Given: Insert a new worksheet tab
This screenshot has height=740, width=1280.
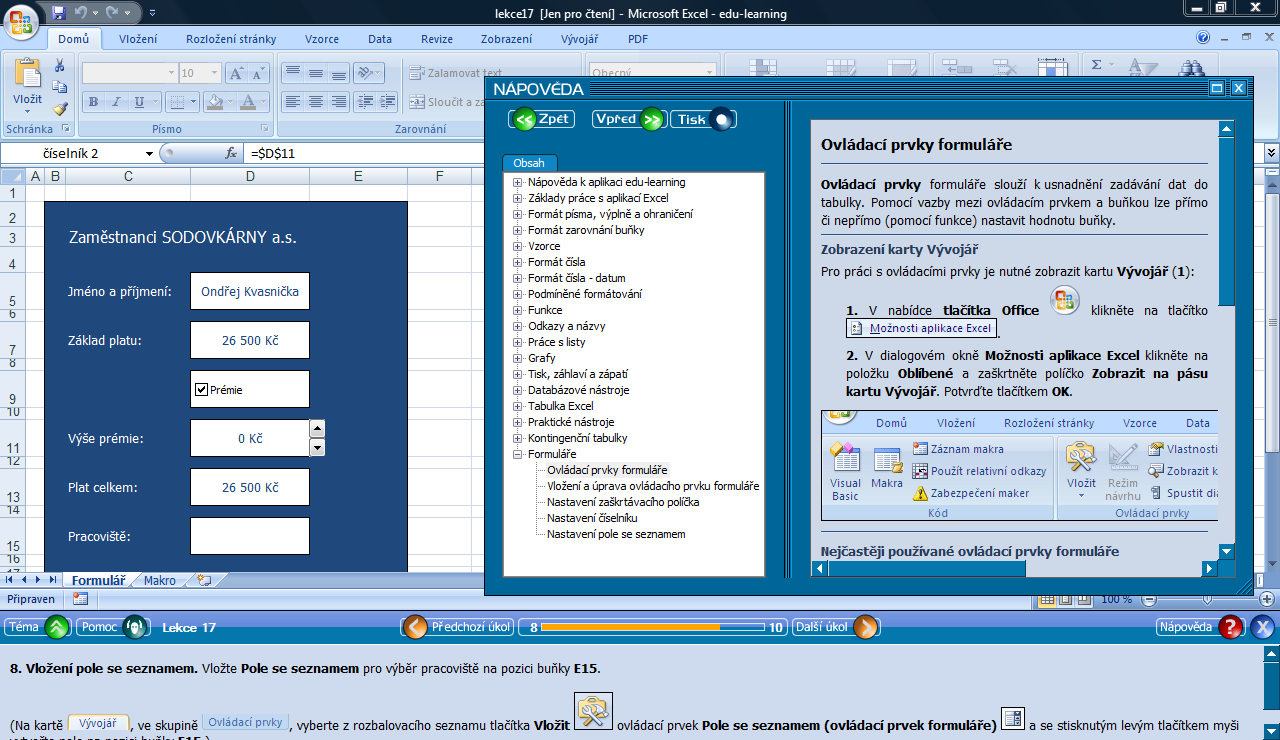Looking at the screenshot, I should pyautogui.click(x=204, y=580).
